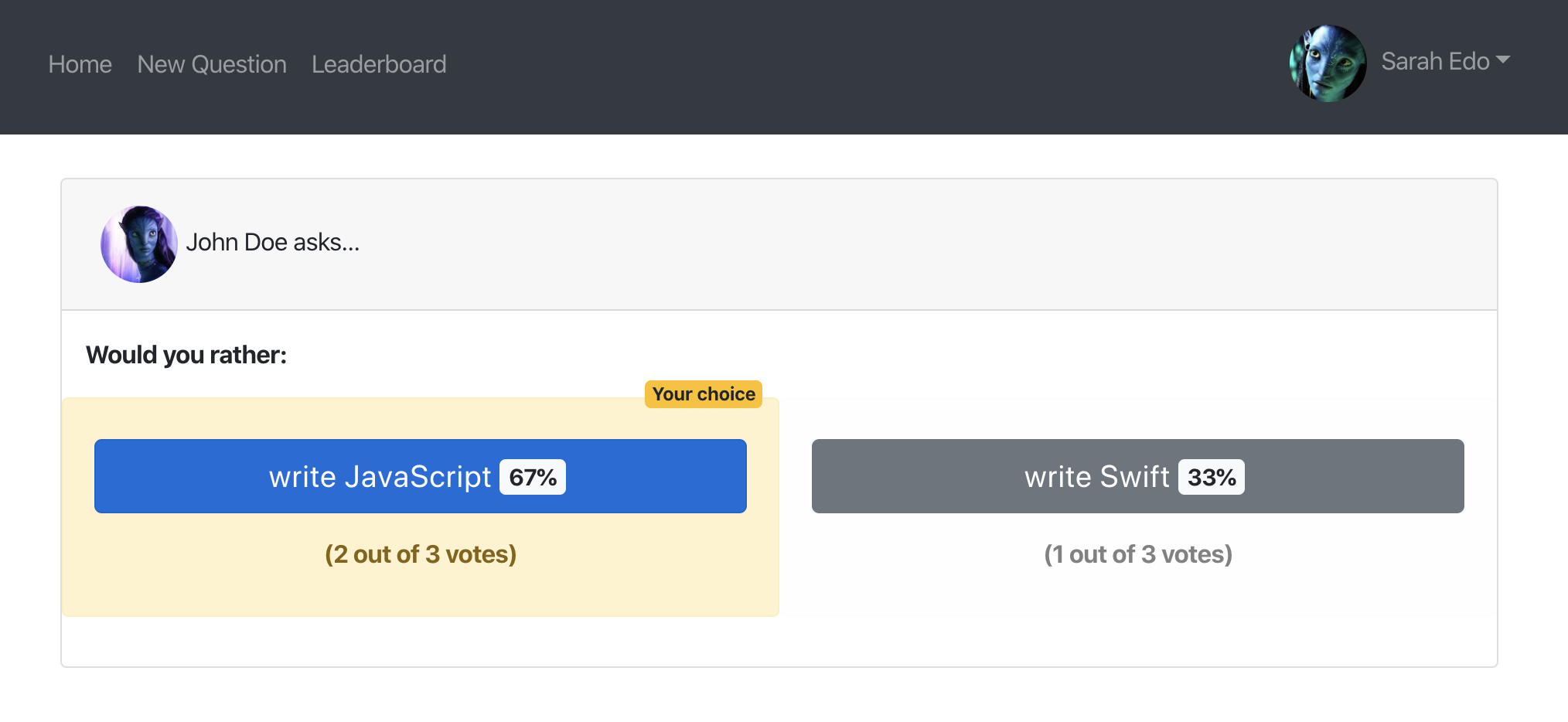
Task: Click the "1 out of 3 votes" text
Action: [x=1138, y=554]
